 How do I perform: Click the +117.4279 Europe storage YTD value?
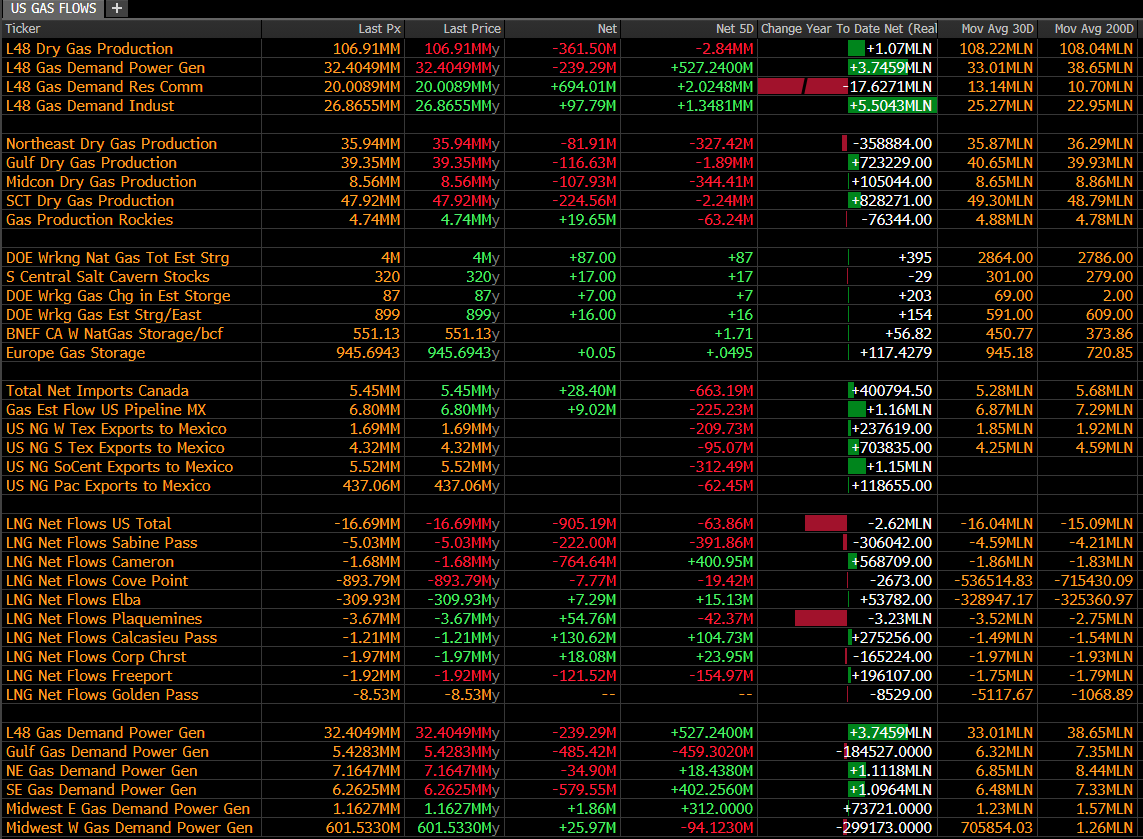[x=896, y=352]
